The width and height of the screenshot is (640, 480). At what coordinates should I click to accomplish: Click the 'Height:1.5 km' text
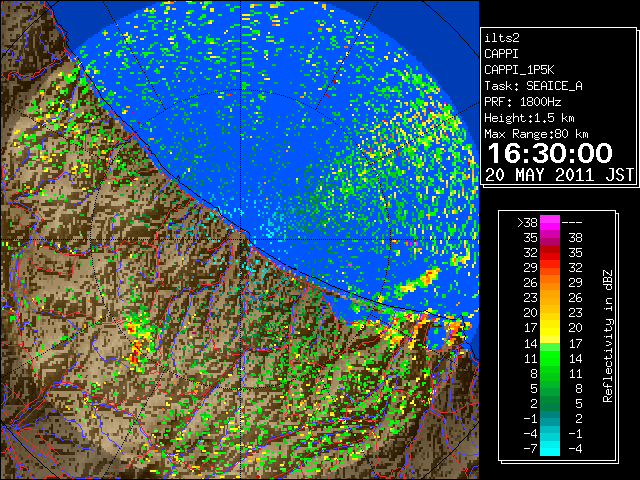(x=529, y=118)
